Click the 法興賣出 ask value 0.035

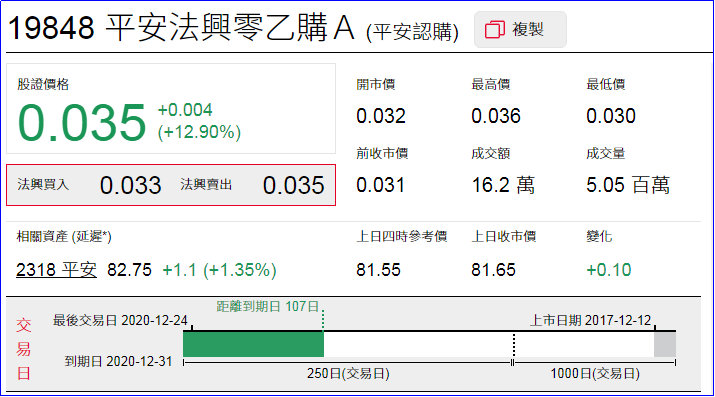294,186
